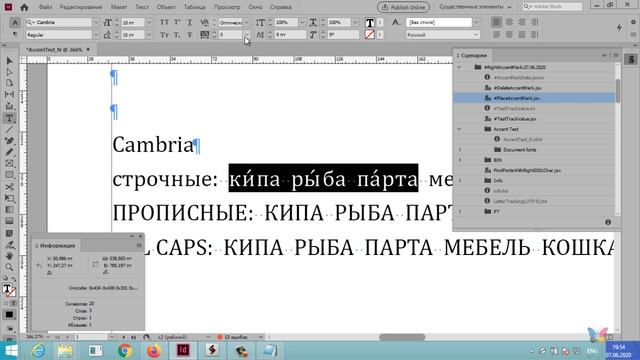Open Firefox from the taskbar
The height and width of the screenshot is (360, 640).
(x=154, y=350)
